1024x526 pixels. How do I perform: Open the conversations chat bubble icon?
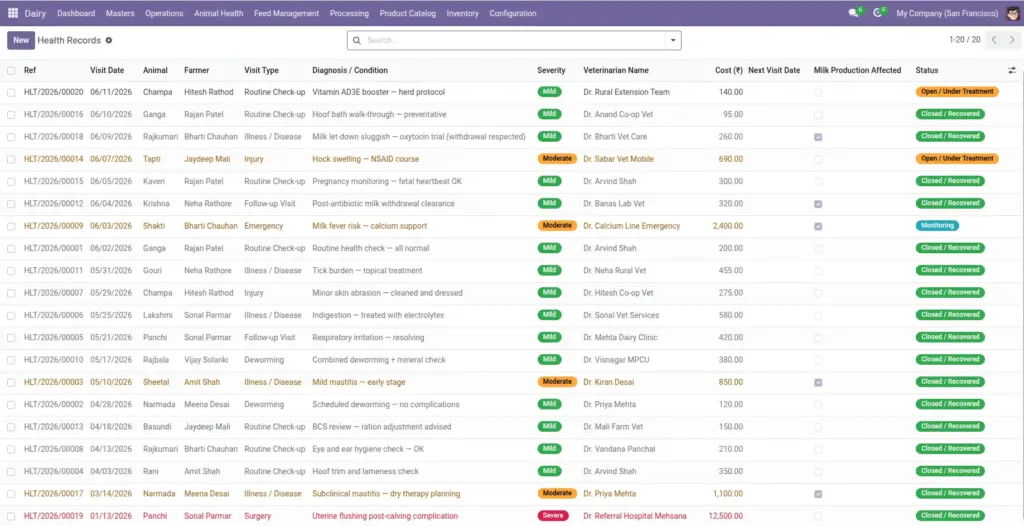[853, 13]
